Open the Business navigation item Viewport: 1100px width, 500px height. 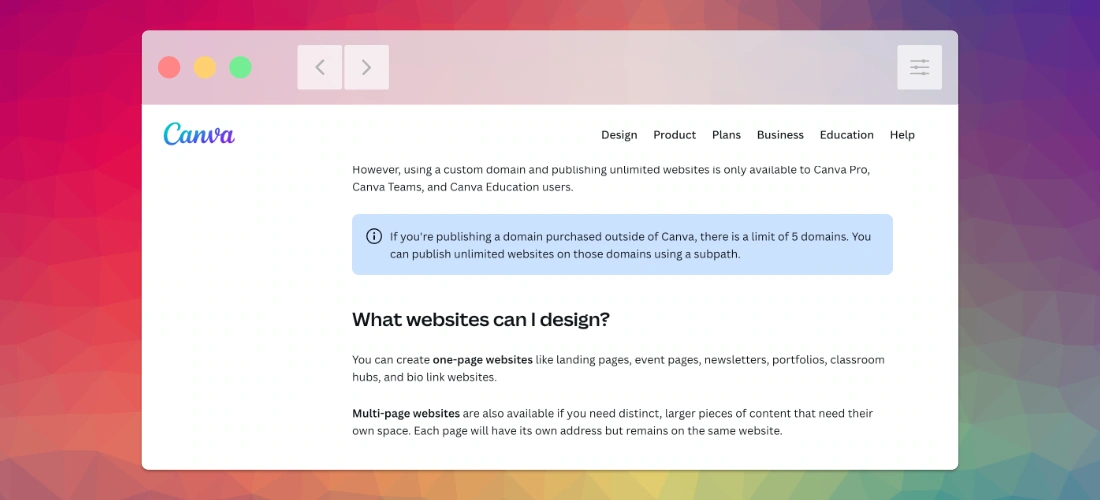point(780,135)
